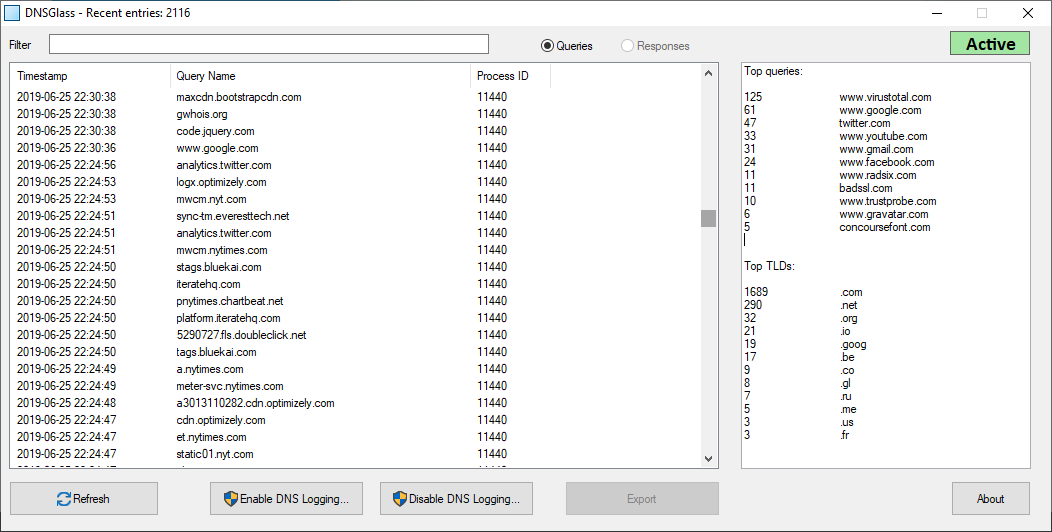The width and height of the screenshot is (1052, 532).
Task: Close the DNSGlass window
Action: pos(1027,13)
